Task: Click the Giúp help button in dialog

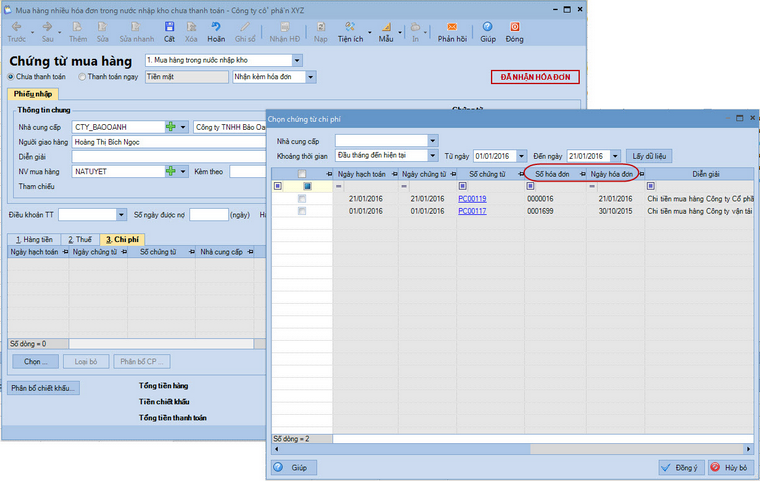Action: 294,467
